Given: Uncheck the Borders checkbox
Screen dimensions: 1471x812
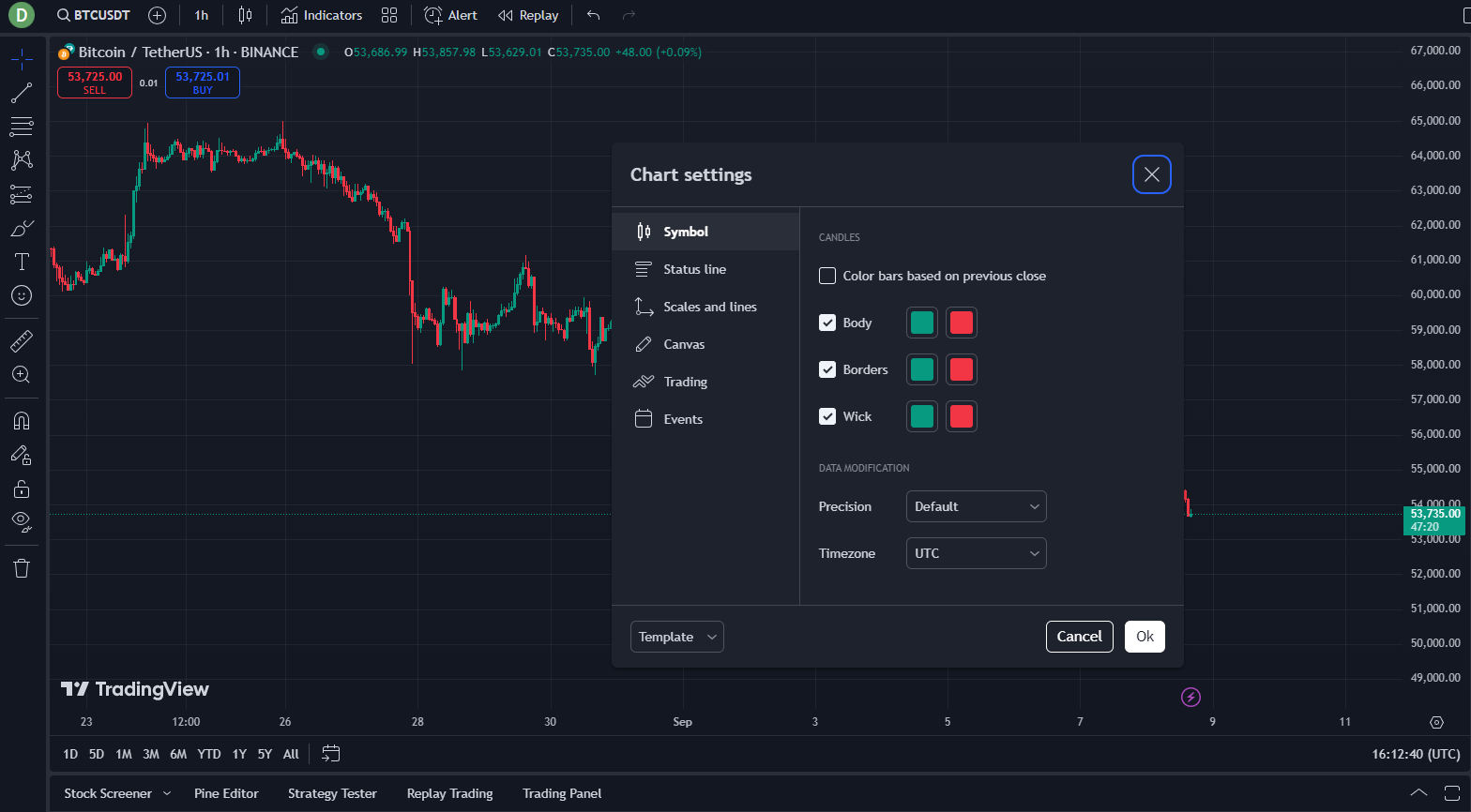Looking at the screenshot, I should click(x=827, y=369).
